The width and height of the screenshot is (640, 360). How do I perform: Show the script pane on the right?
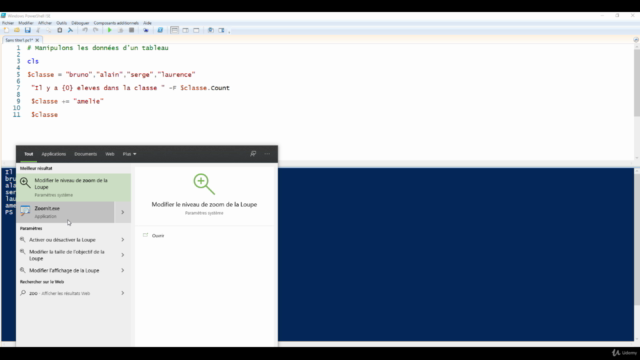click(x=185, y=30)
